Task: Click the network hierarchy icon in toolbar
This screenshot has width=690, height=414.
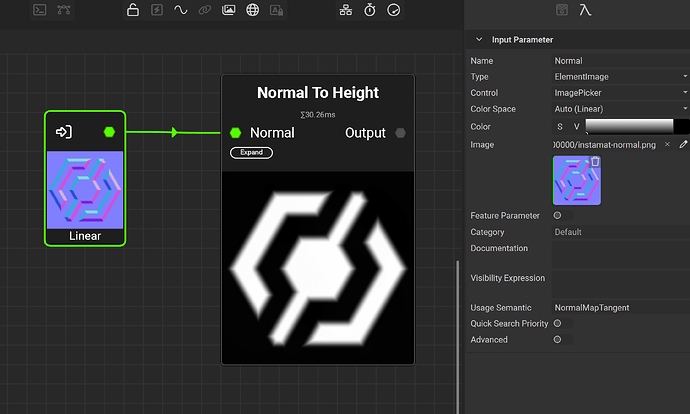Action: tap(346, 10)
